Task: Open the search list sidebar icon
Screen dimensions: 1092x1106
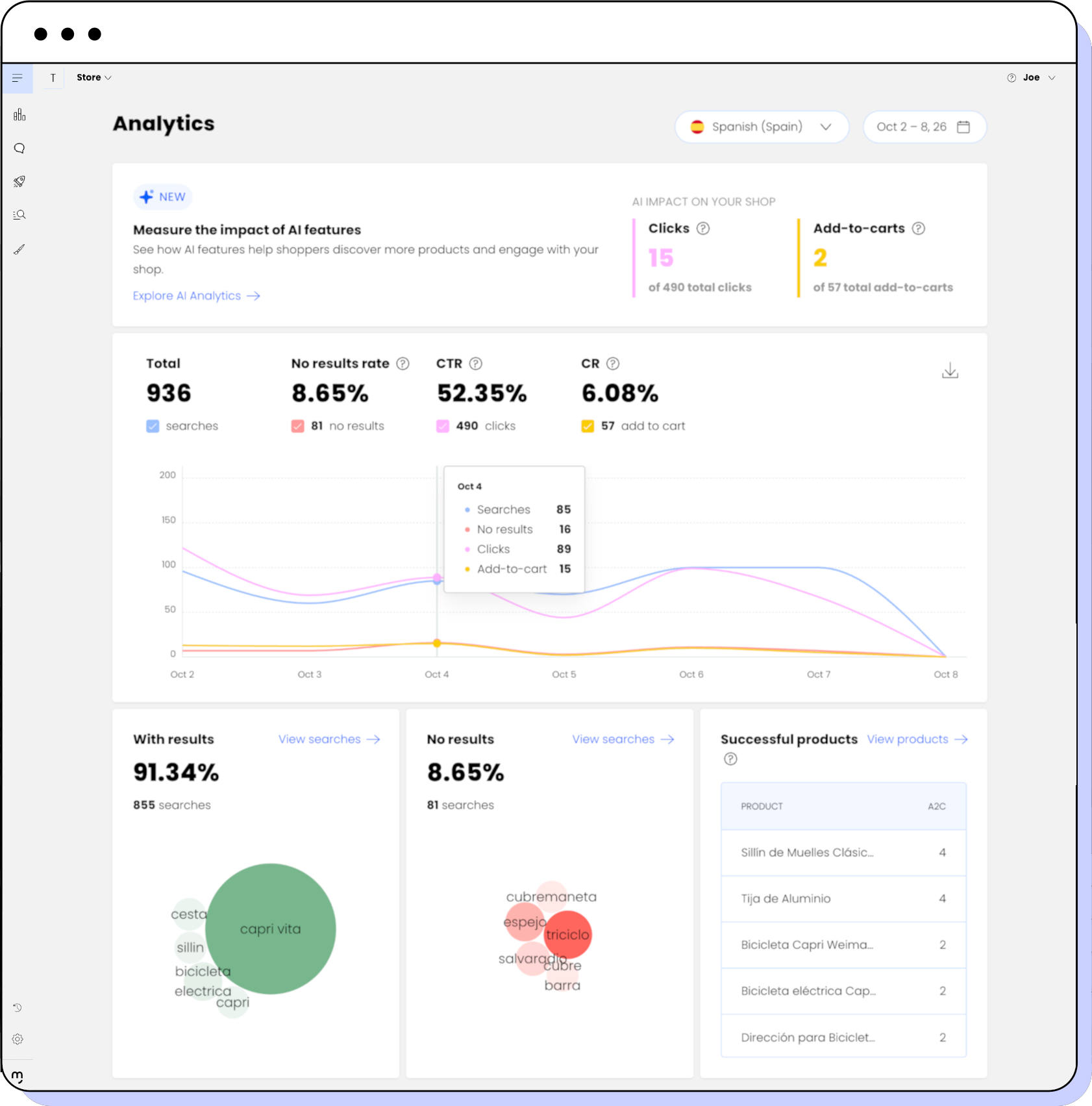Action: [19, 215]
